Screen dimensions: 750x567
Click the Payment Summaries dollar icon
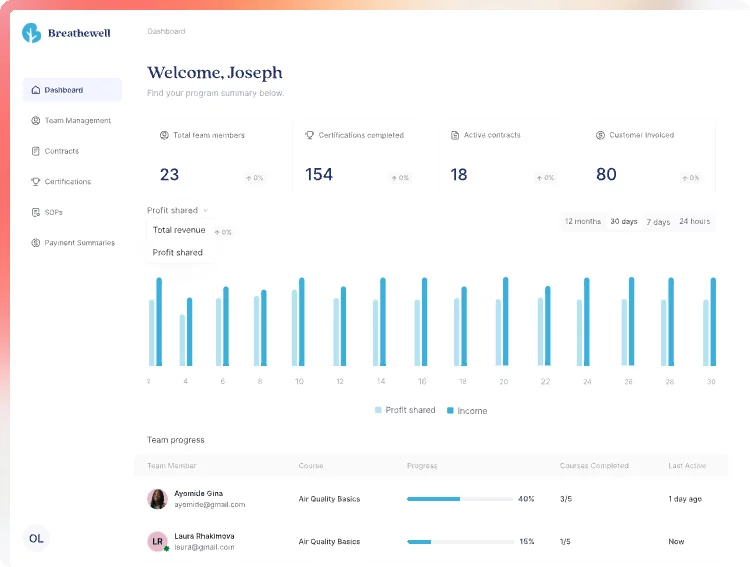tap(36, 243)
